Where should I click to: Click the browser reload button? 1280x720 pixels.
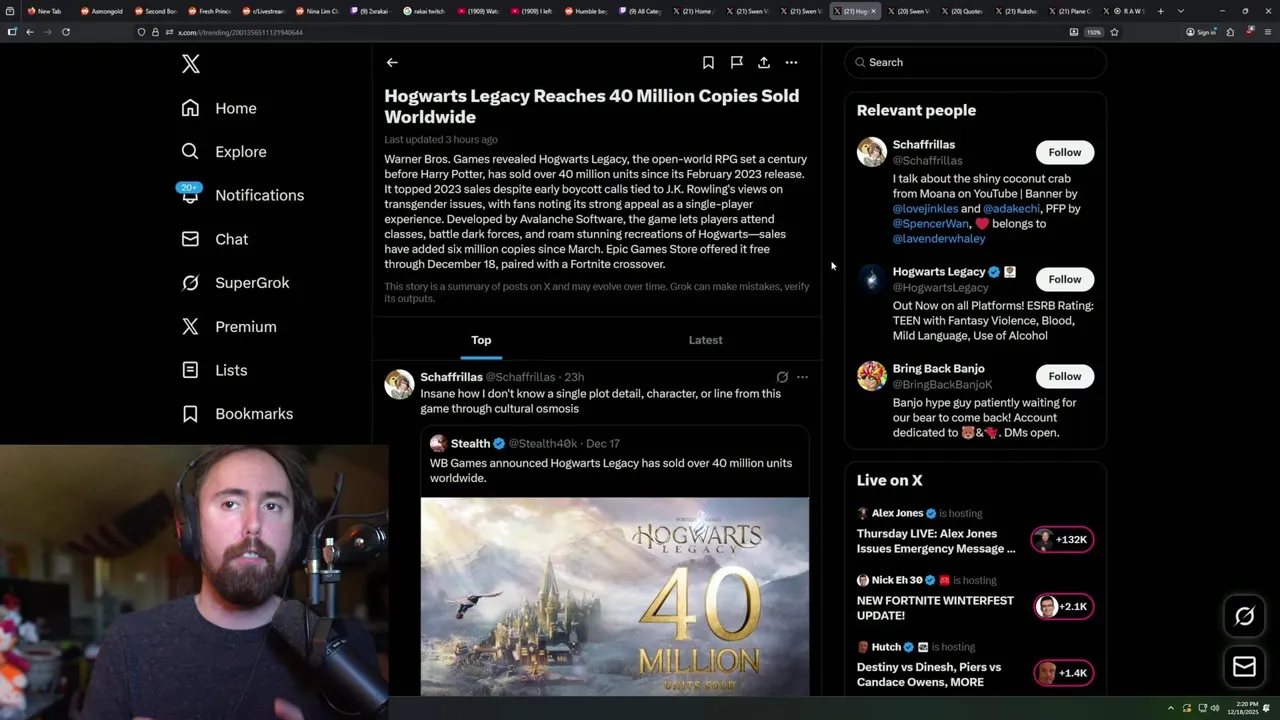coord(66,32)
